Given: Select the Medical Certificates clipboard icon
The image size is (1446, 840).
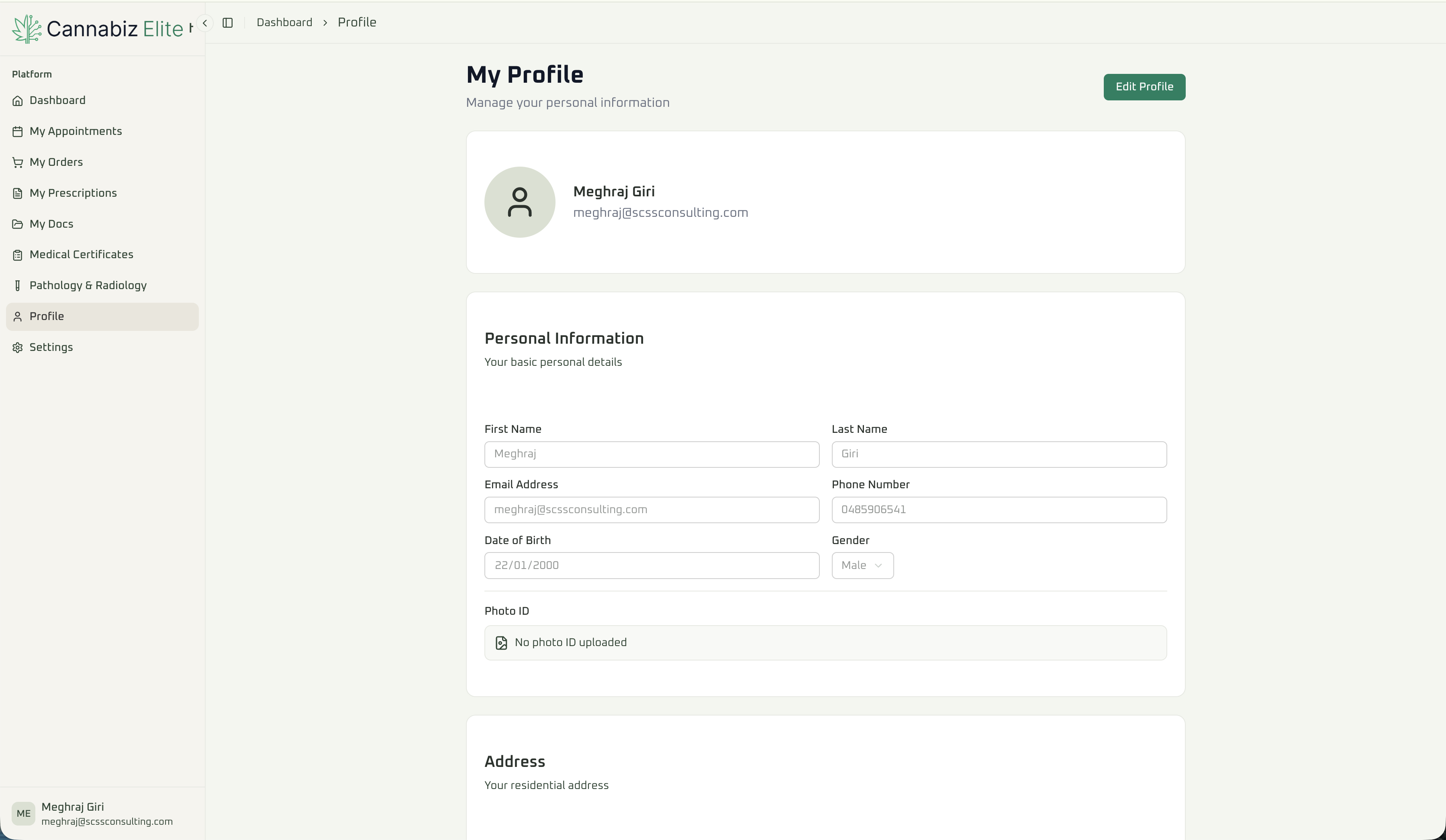Looking at the screenshot, I should point(18,255).
